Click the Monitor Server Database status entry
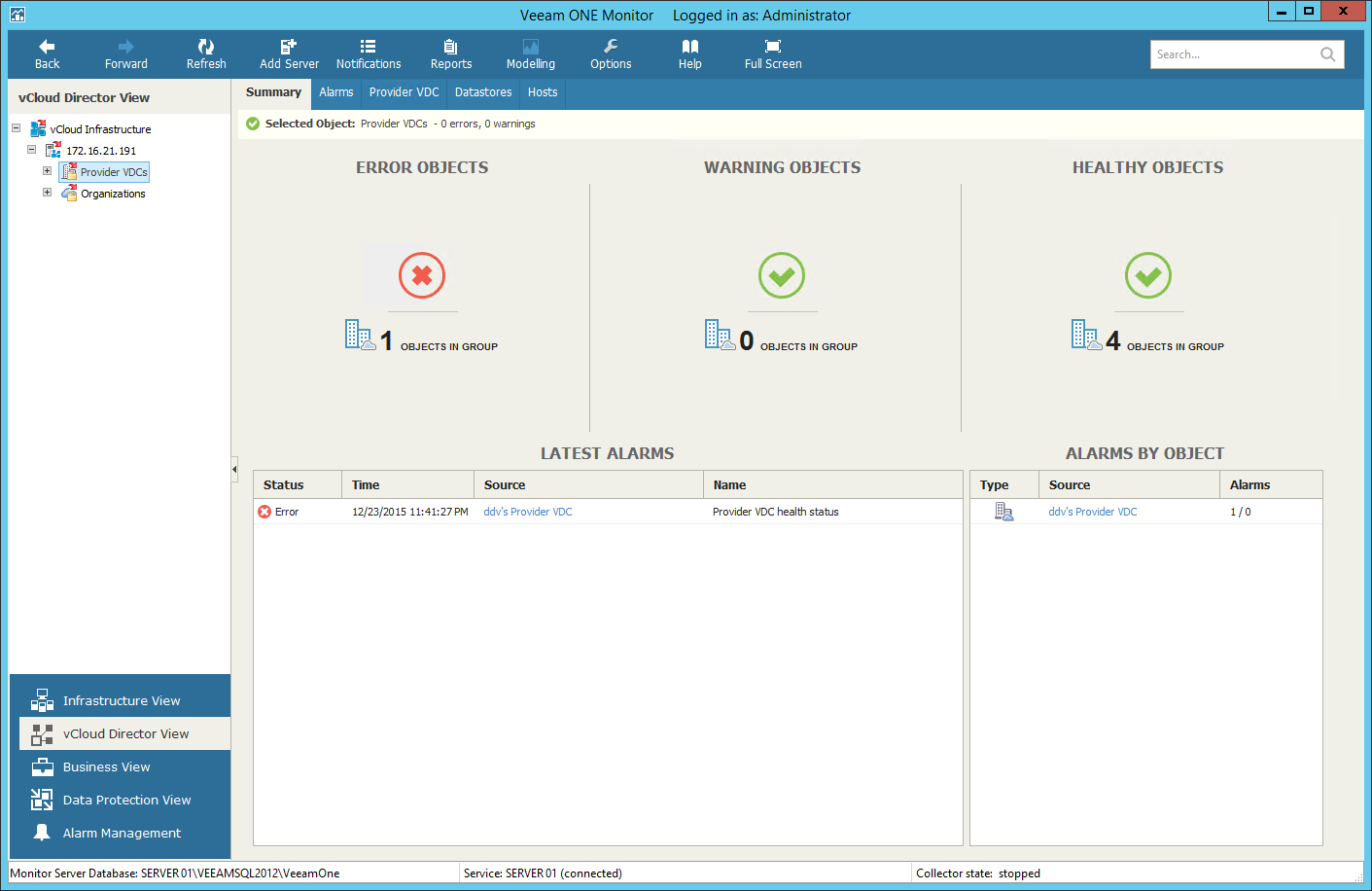The image size is (1372, 891). coord(175,873)
